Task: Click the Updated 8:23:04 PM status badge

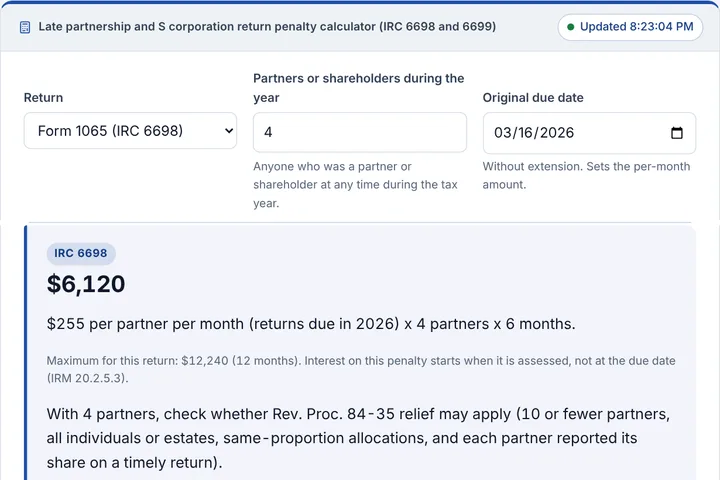Action: pos(630,27)
